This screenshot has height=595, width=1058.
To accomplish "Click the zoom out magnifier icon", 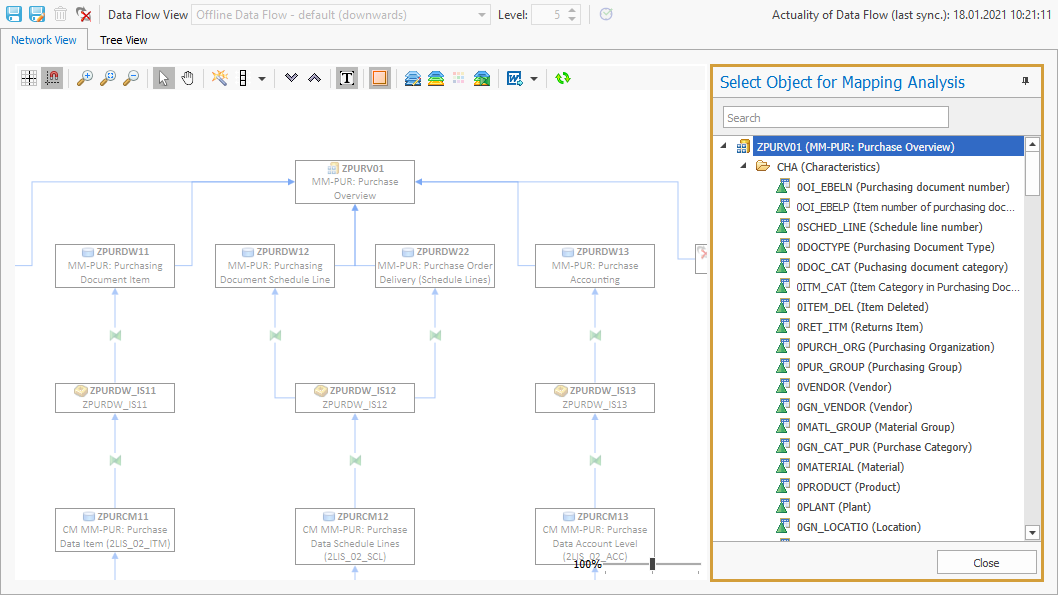I will tap(131, 78).
